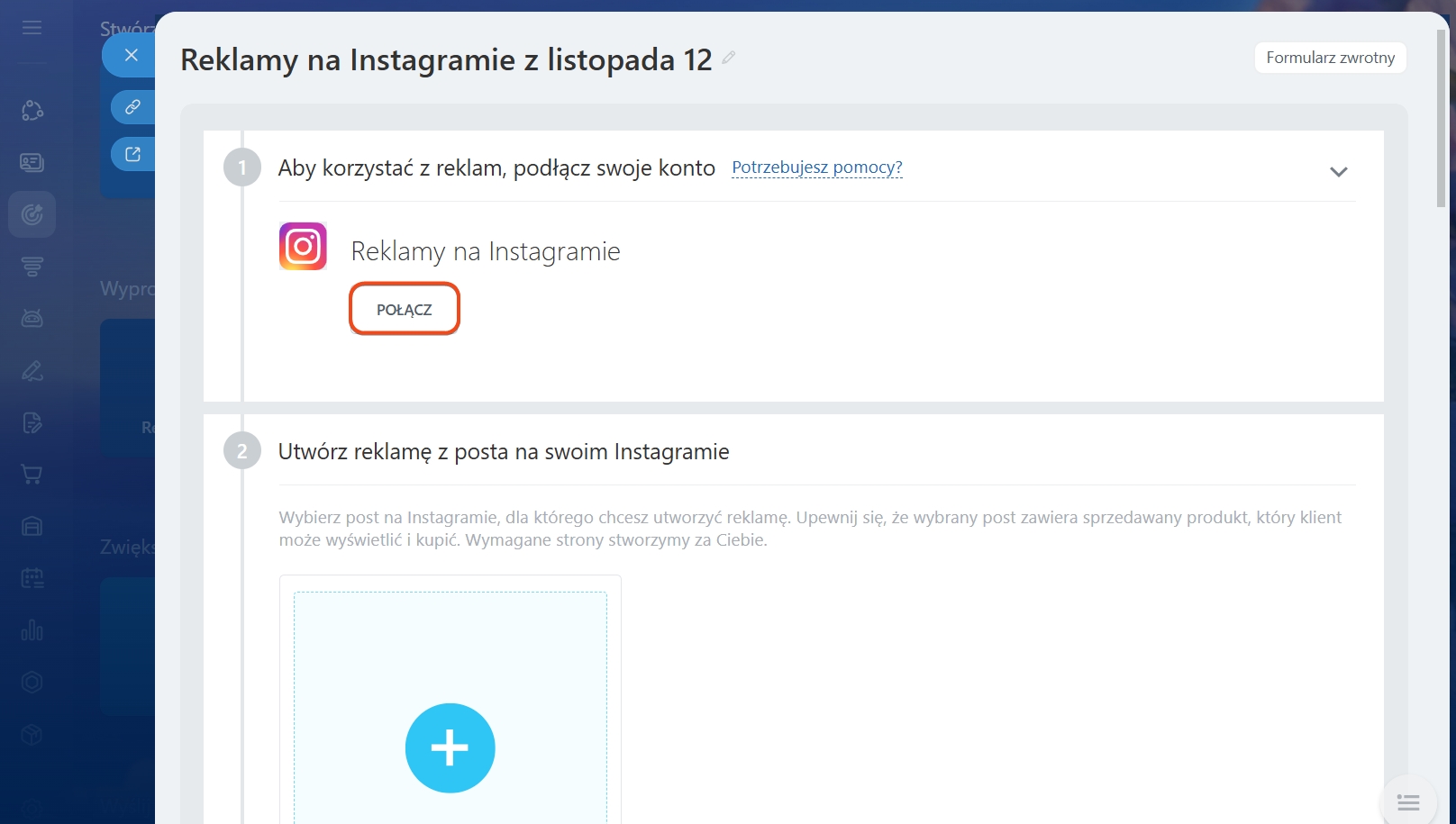Click the POŁĄCZ connect button
This screenshot has height=824, width=1456.
405,309
